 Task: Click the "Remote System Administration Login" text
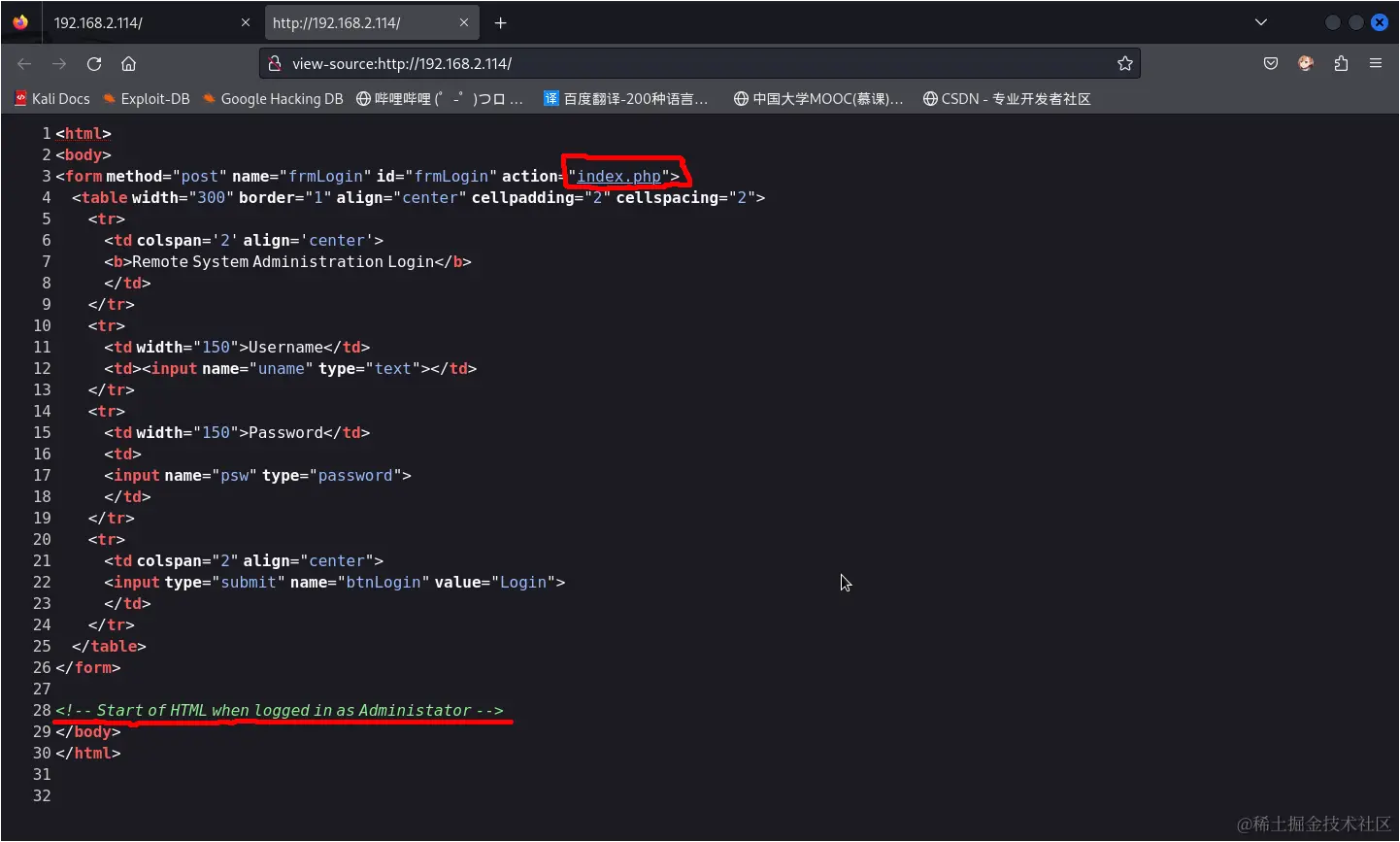283,261
